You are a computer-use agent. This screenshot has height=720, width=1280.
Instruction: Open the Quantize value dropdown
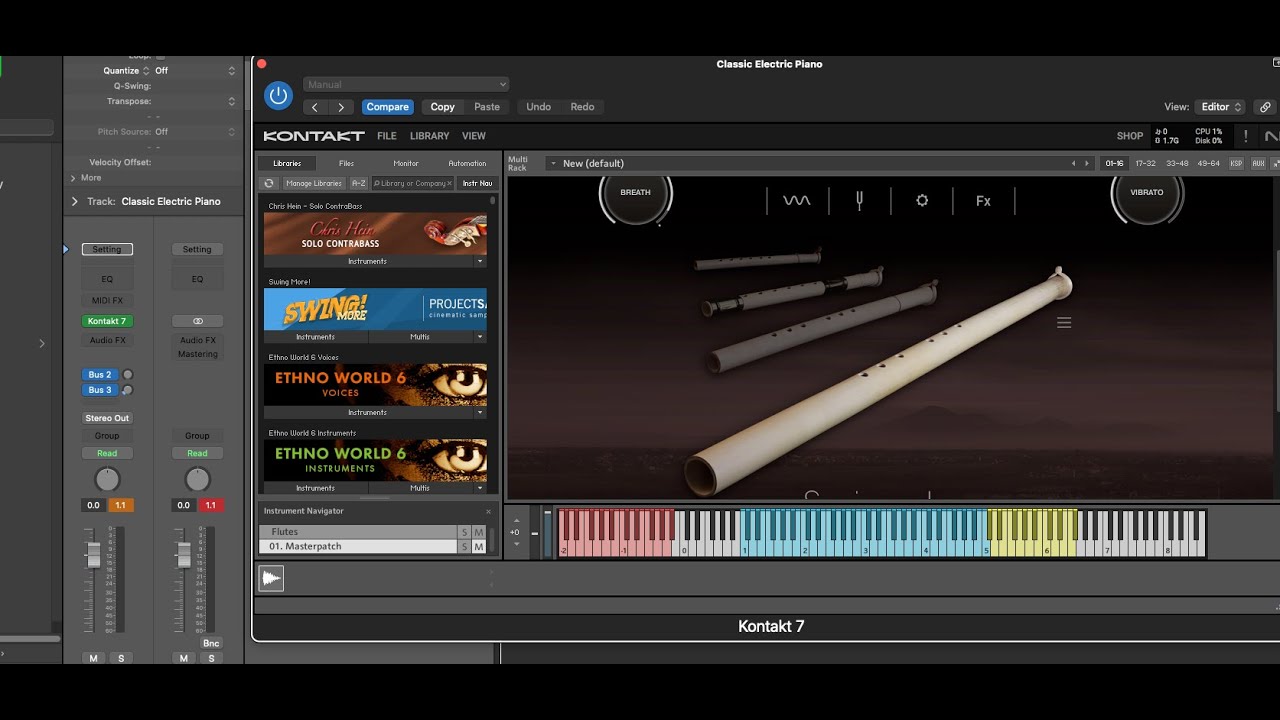tap(195, 71)
